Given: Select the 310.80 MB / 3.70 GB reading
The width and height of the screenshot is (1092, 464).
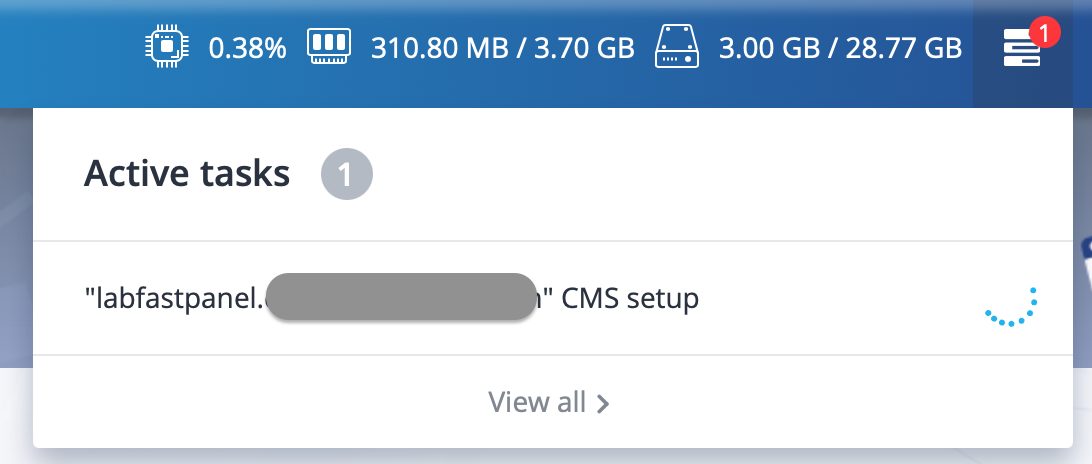Looking at the screenshot, I should point(502,48).
